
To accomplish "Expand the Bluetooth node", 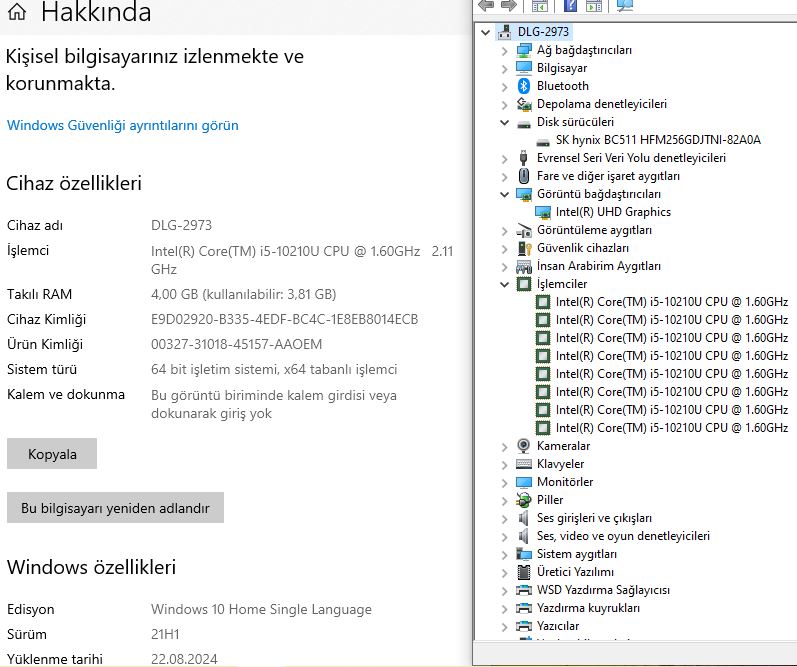I will coord(504,86).
